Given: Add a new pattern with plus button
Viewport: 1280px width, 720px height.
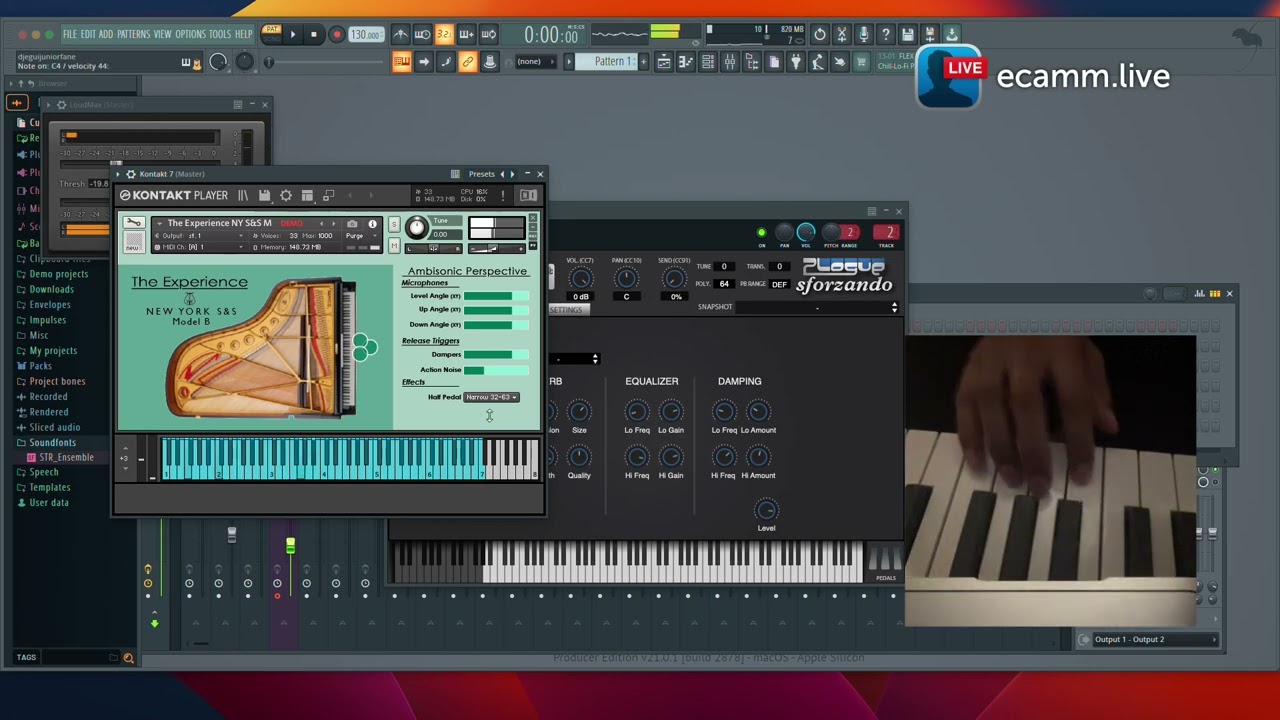Looking at the screenshot, I should pyautogui.click(x=643, y=61).
